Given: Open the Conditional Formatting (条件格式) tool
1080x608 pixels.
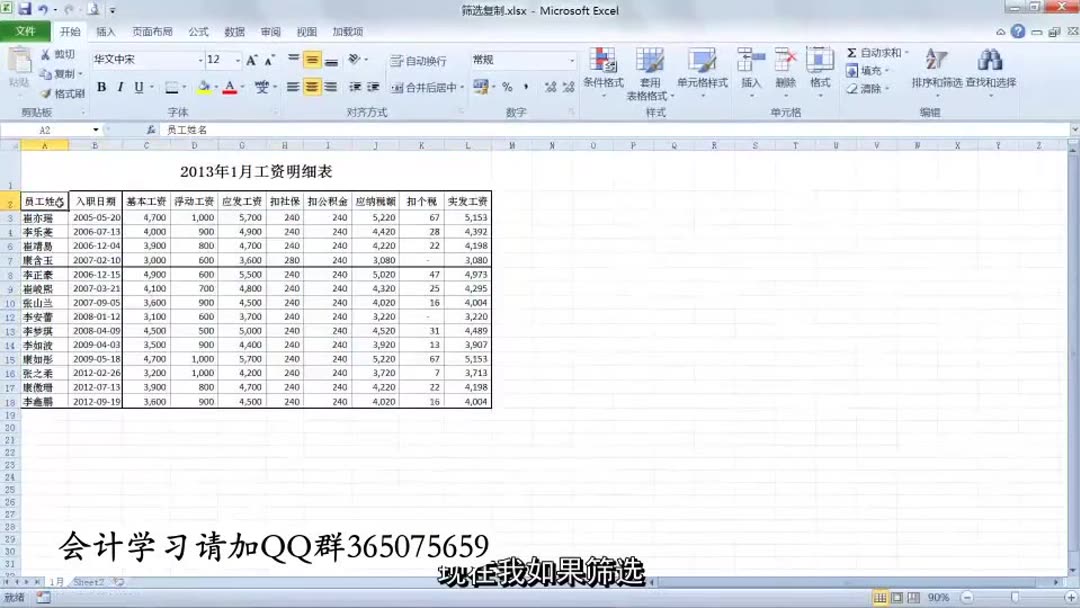Looking at the screenshot, I should 604,70.
